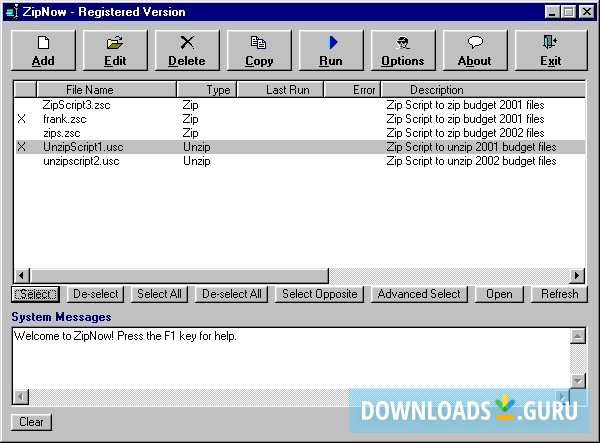Click the messages scroll down arrow

point(578,381)
